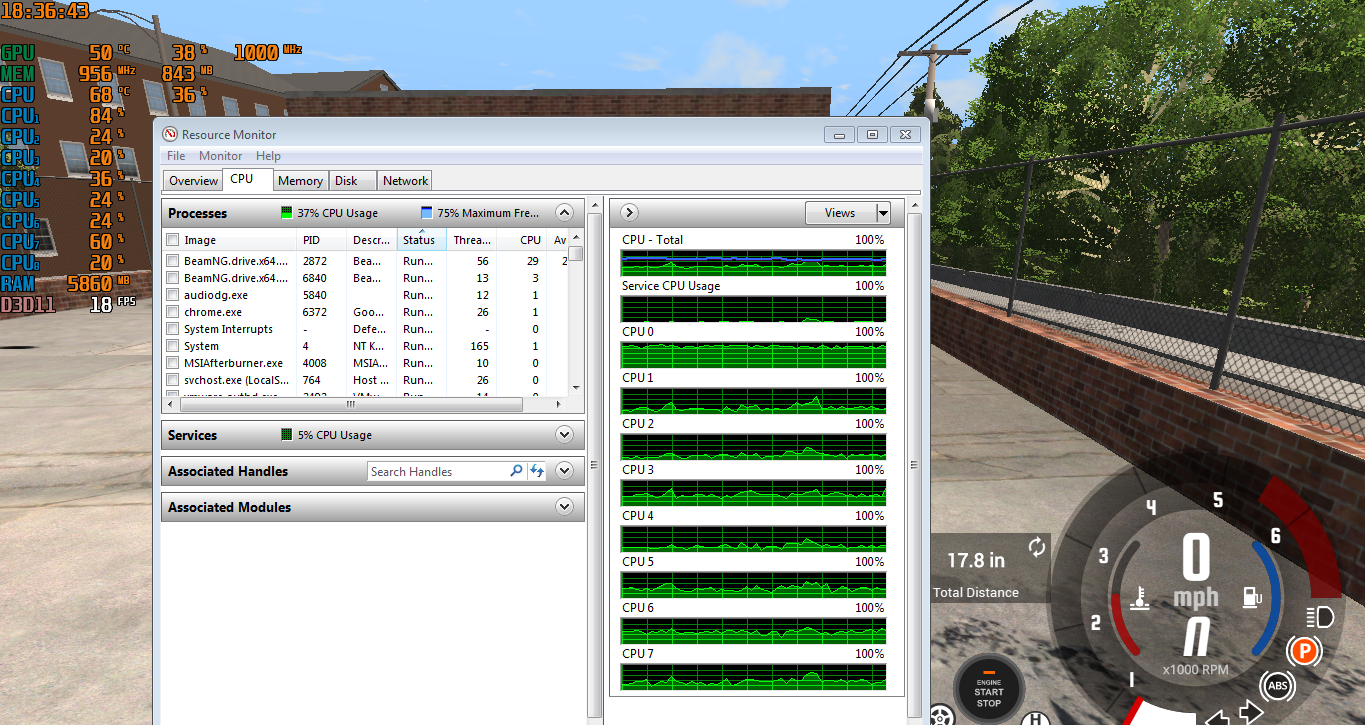The image size is (1365, 725).
Task: Collapse the Processes section
Action: pyautogui.click(x=564, y=213)
